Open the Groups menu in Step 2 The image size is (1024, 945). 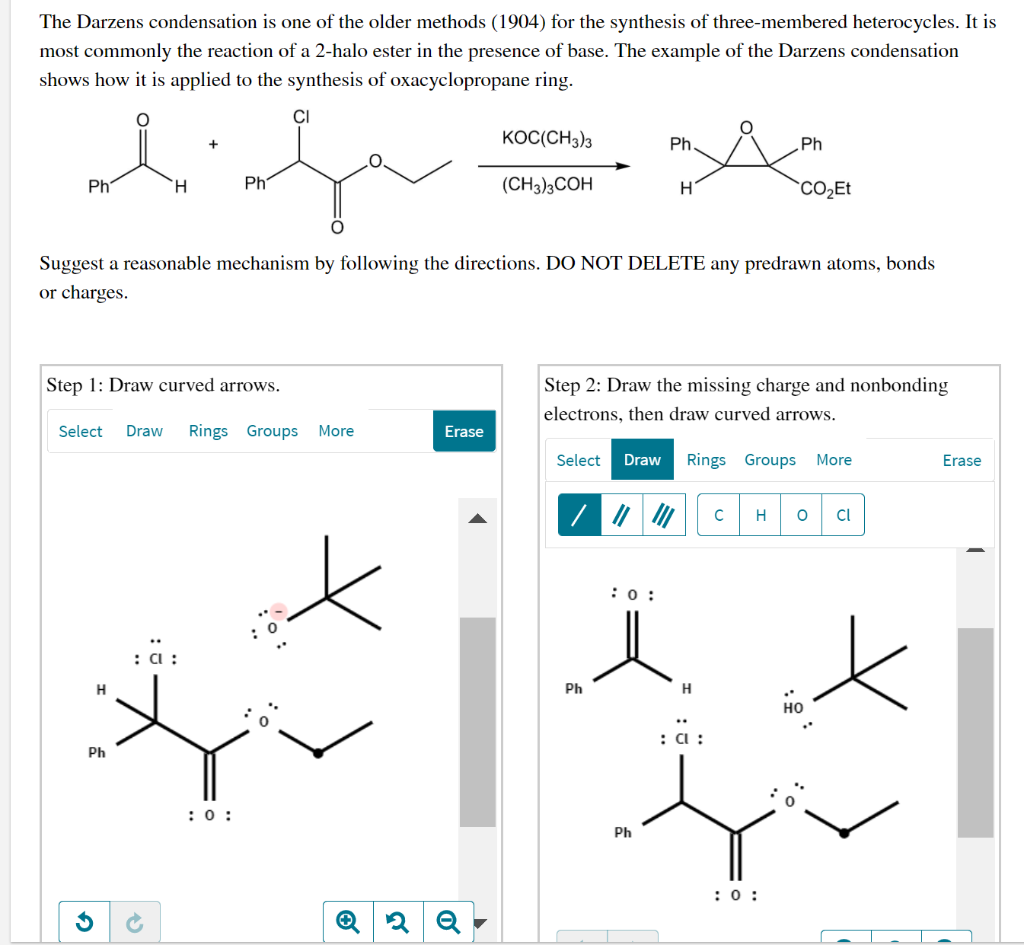pos(770,460)
